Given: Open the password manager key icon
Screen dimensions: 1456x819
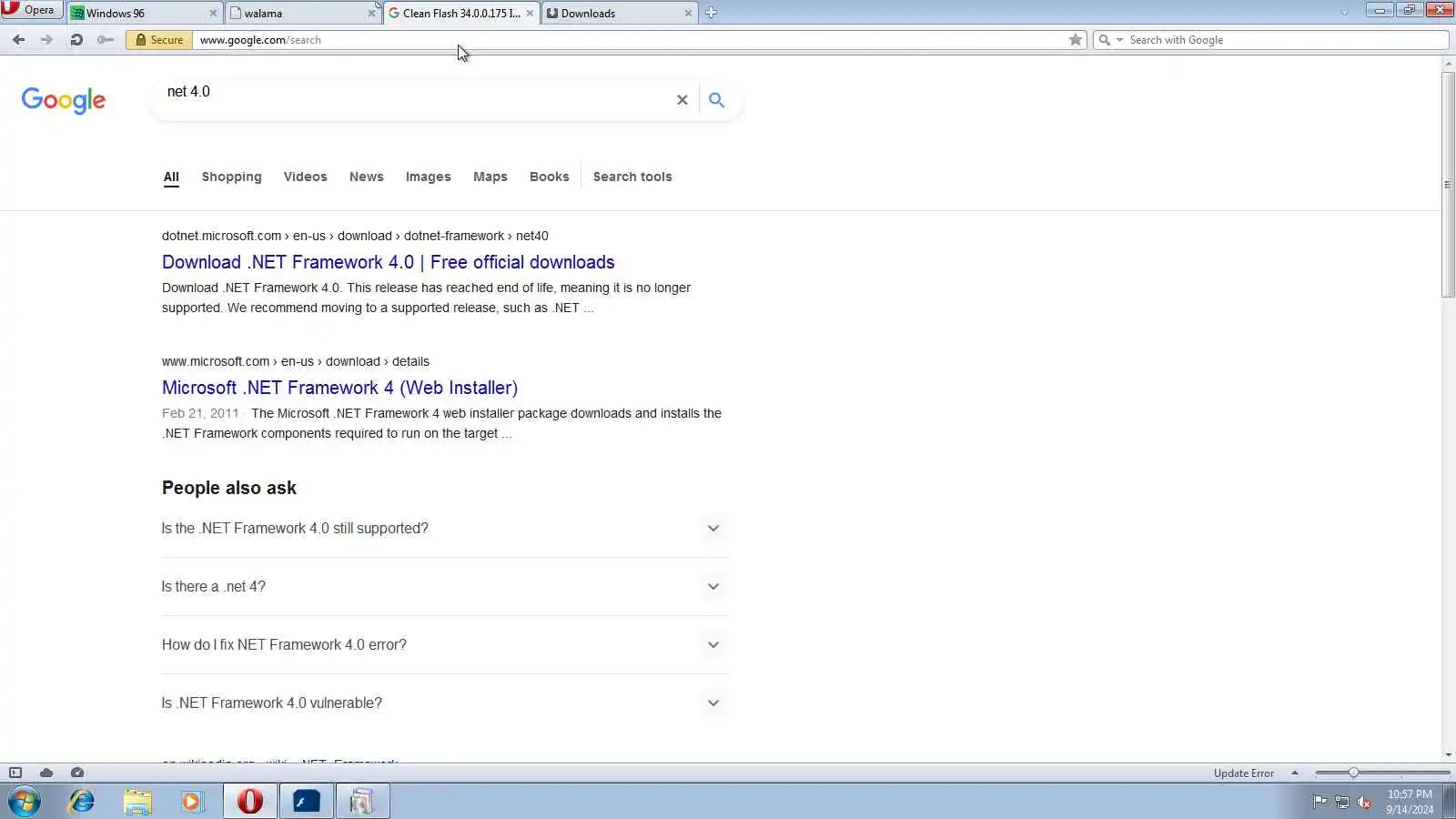Looking at the screenshot, I should 106,40.
